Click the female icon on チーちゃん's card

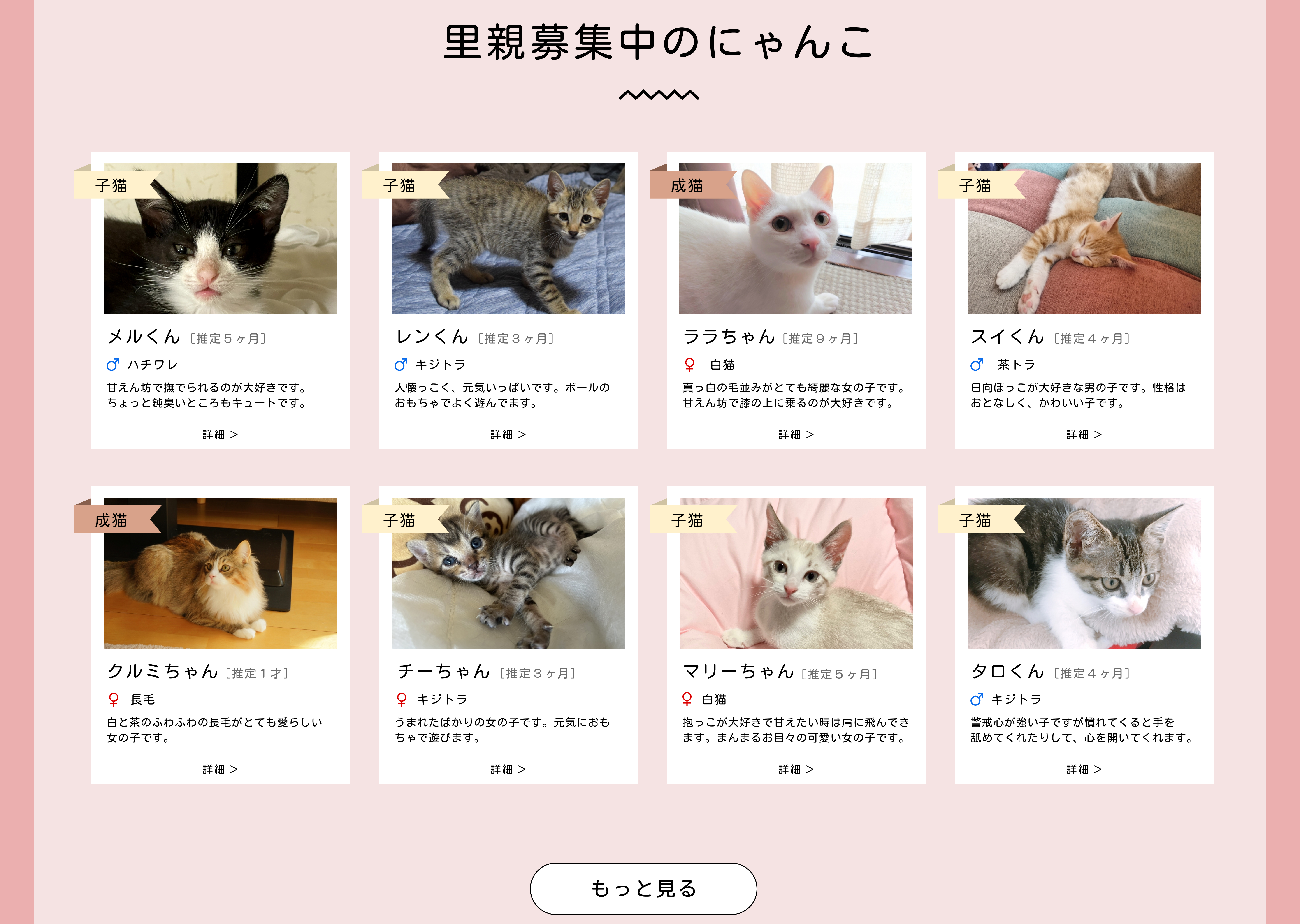[x=401, y=699]
